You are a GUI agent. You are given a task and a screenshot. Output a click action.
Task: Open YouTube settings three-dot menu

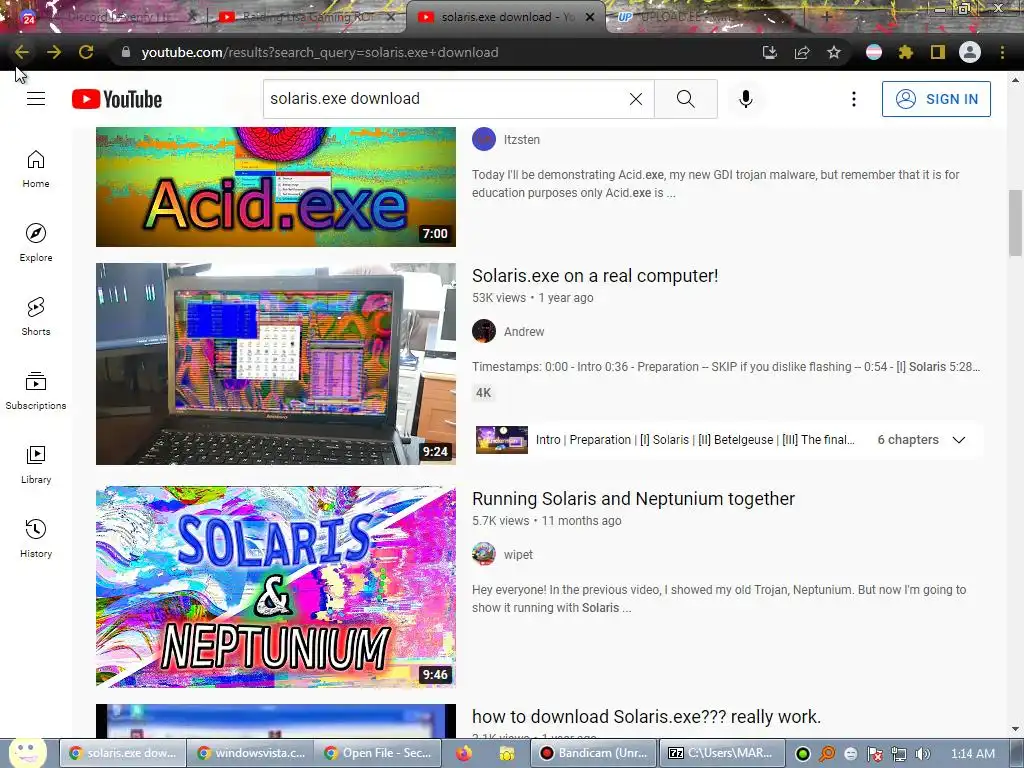click(854, 99)
